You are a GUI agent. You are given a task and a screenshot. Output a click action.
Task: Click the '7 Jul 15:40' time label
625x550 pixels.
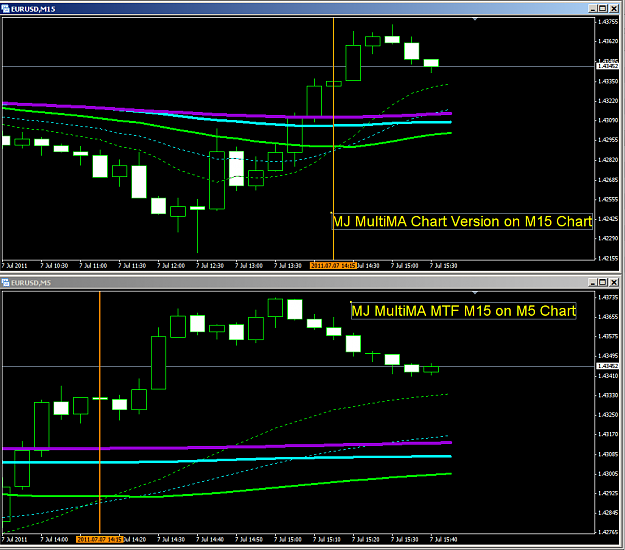444,539
